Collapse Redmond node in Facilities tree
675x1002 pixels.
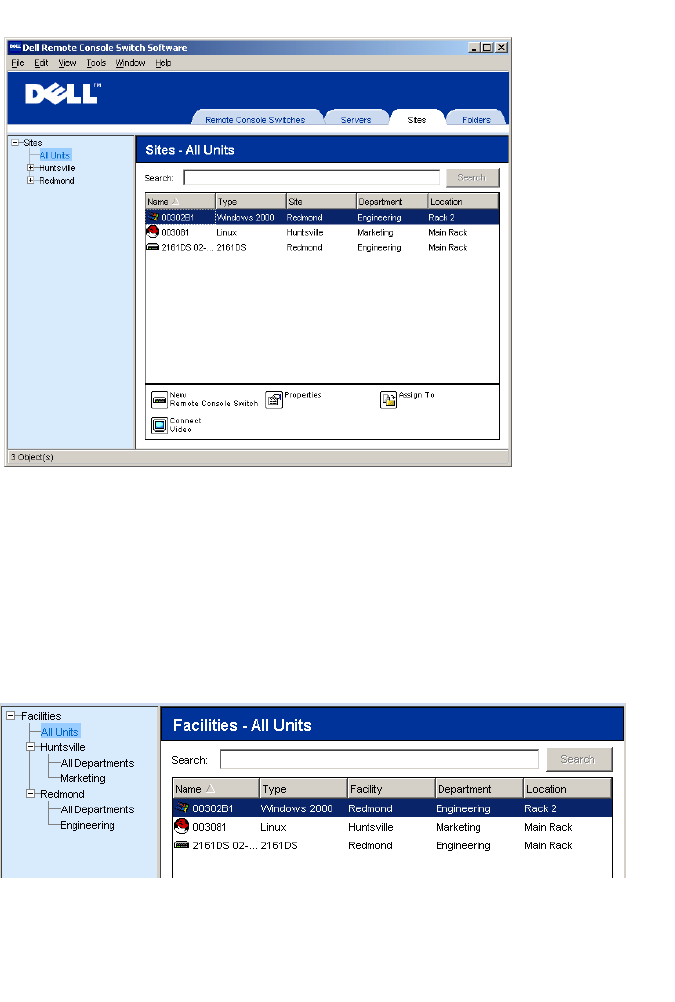[x=30, y=794]
